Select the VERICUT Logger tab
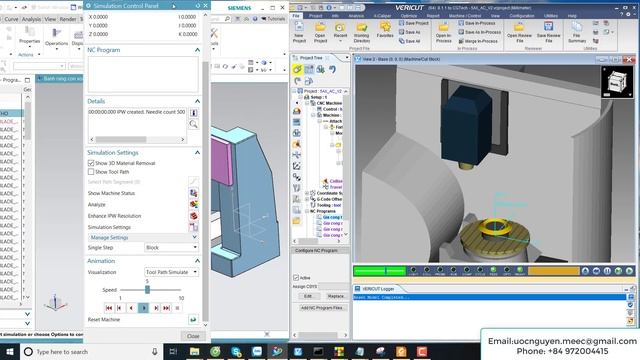 pos(378,289)
